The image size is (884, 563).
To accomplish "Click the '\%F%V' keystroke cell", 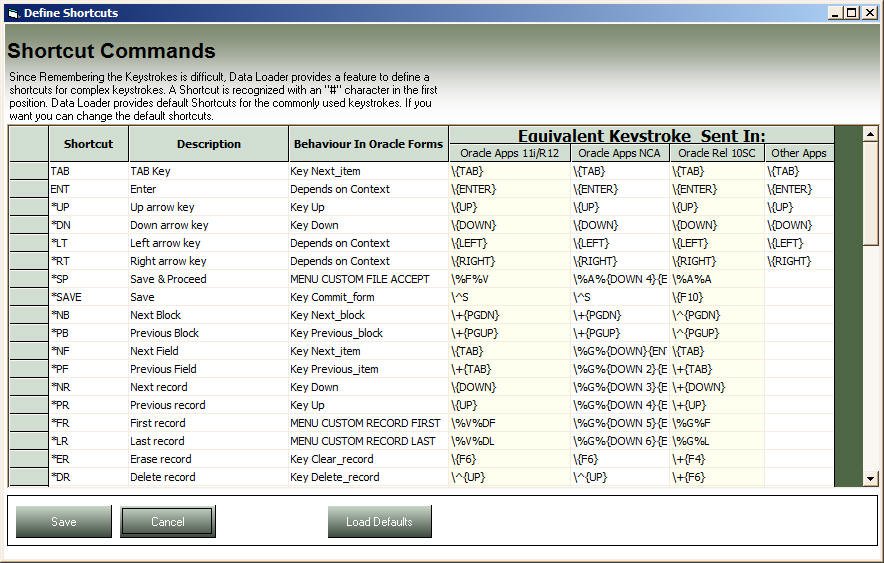I will (510, 280).
